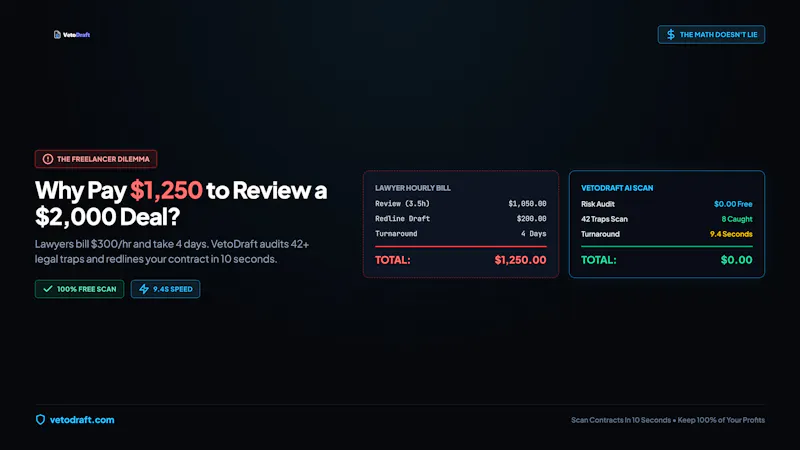This screenshot has height=450, width=800.
Task: Click the $1,050.00 review amount
Action: [527, 204]
